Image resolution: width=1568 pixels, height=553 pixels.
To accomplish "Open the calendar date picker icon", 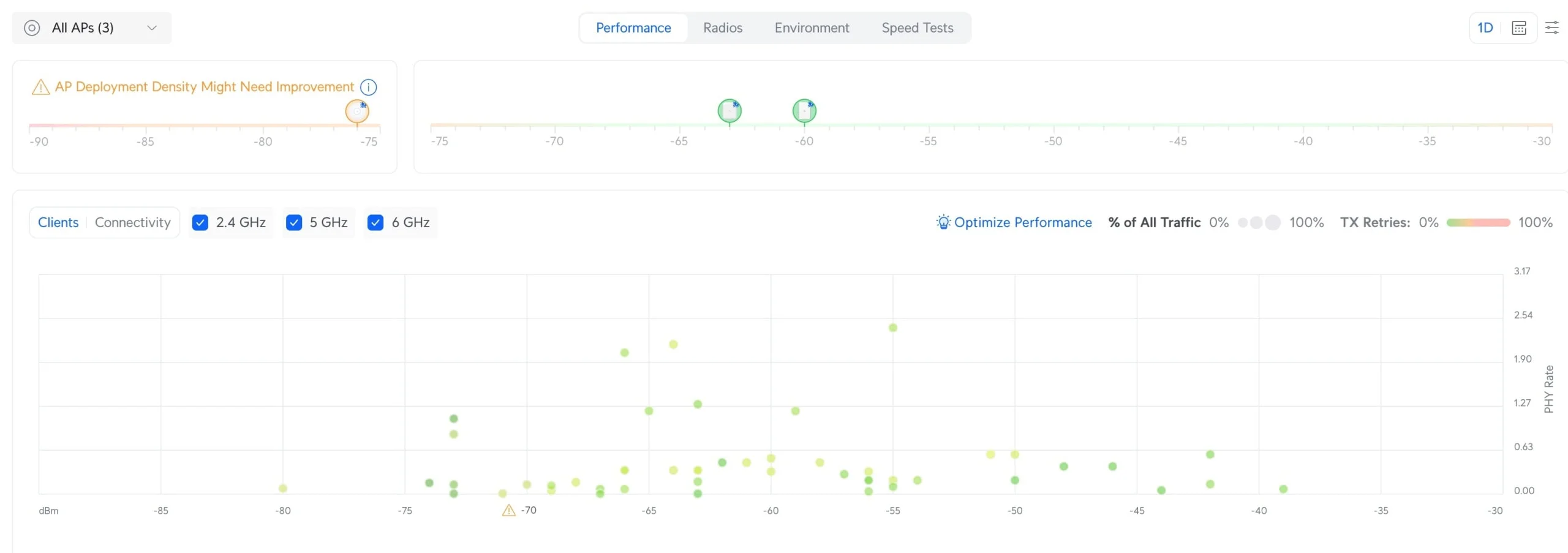I will [x=1520, y=28].
